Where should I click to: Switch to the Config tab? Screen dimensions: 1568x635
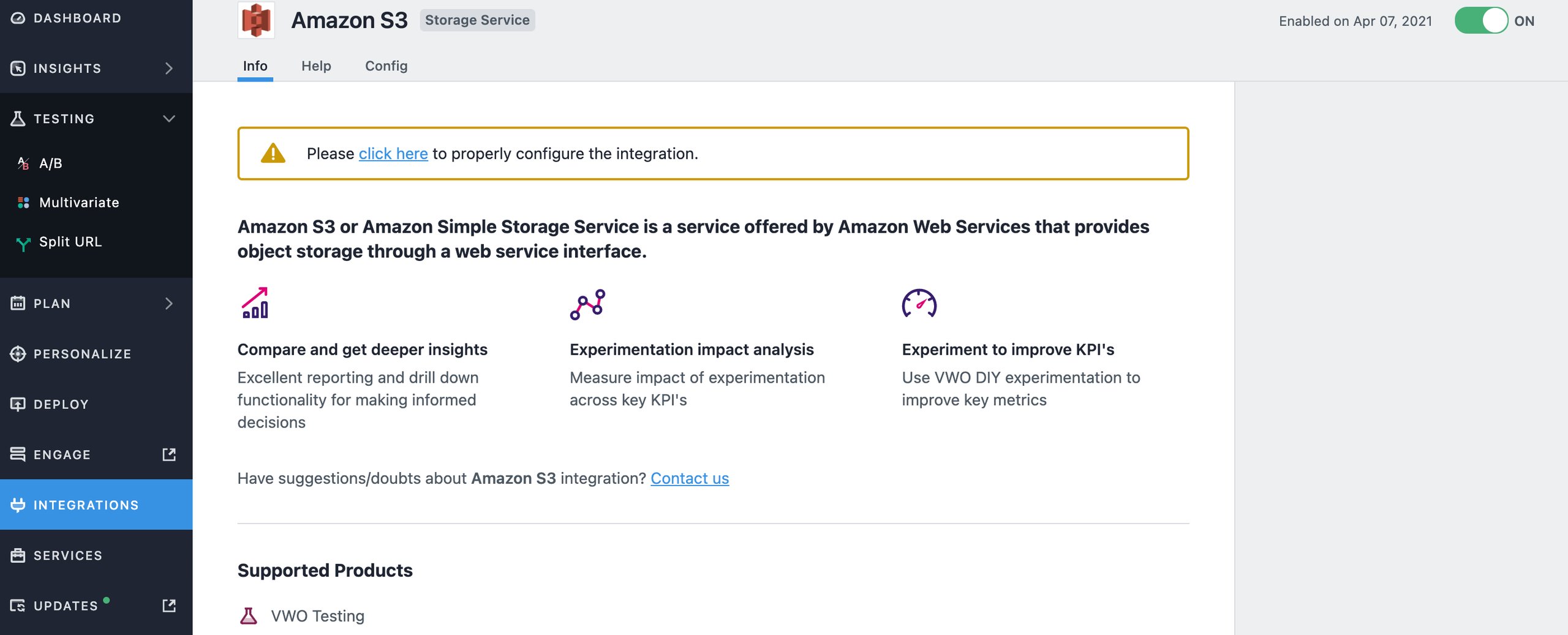point(386,66)
